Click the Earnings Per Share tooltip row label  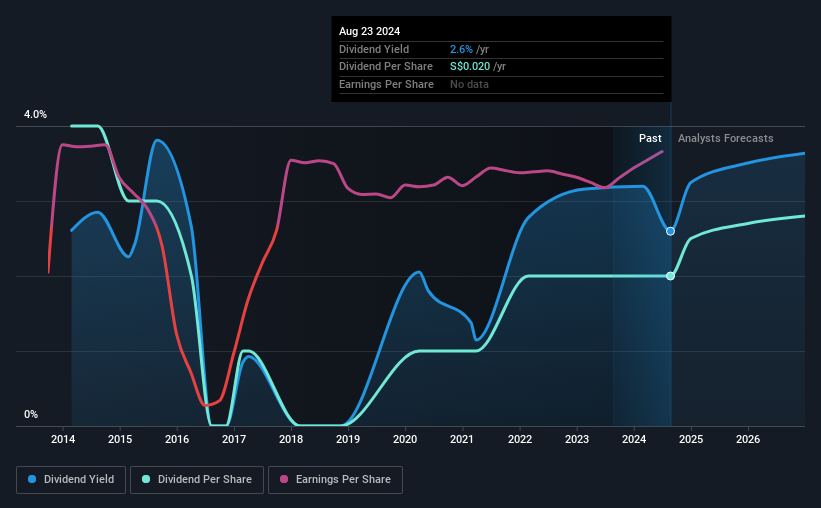point(386,84)
